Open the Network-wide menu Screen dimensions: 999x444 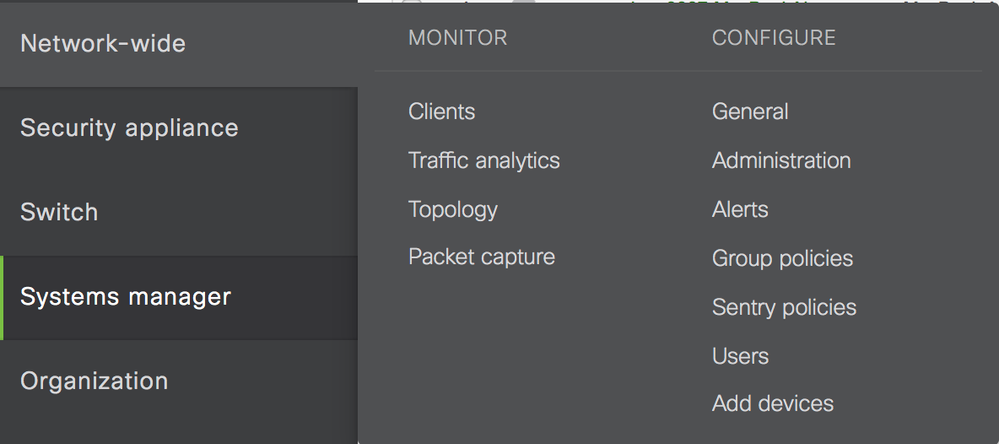103,44
